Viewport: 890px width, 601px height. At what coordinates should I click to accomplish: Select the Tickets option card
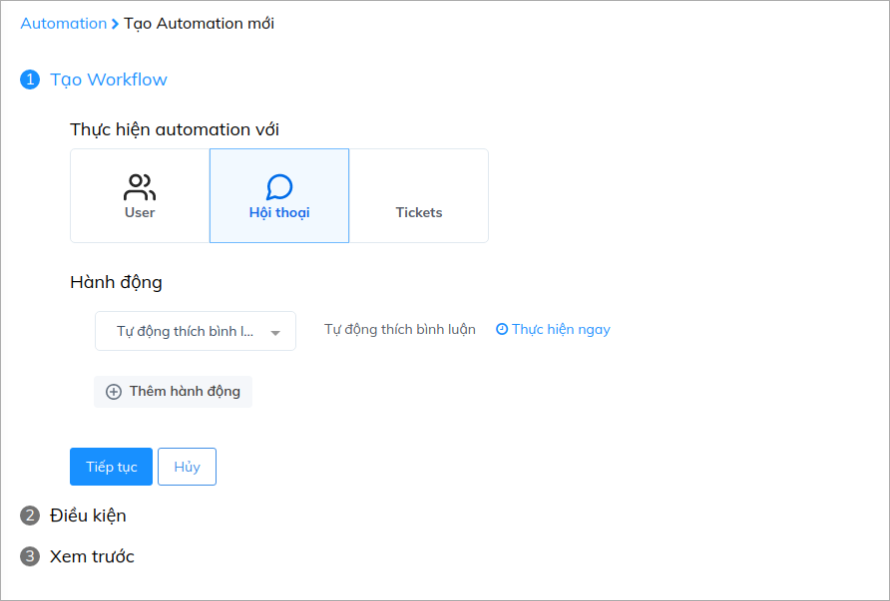pos(419,196)
